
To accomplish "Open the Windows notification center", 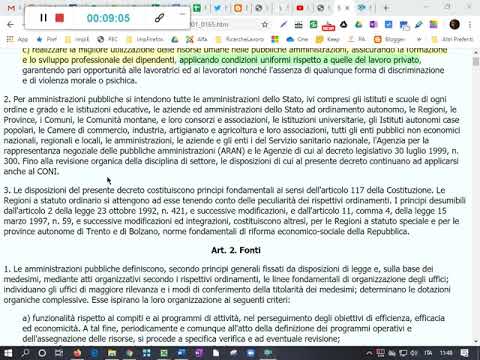I will [x=464, y=353].
